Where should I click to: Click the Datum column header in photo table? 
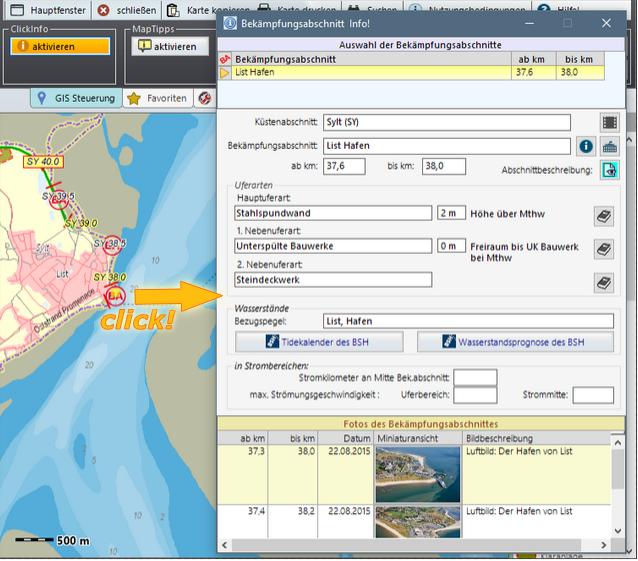point(345,439)
